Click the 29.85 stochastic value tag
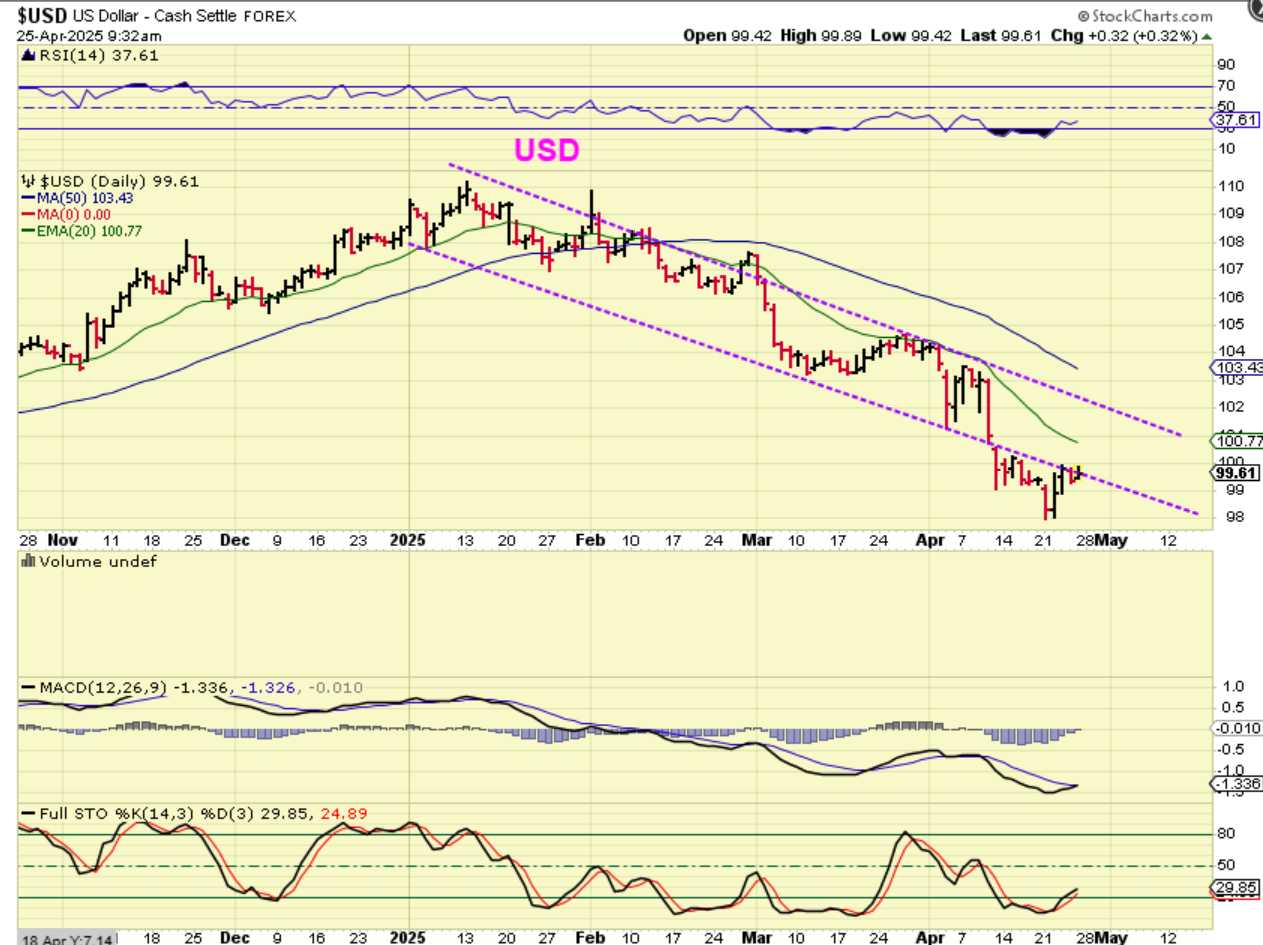 click(1235, 888)
